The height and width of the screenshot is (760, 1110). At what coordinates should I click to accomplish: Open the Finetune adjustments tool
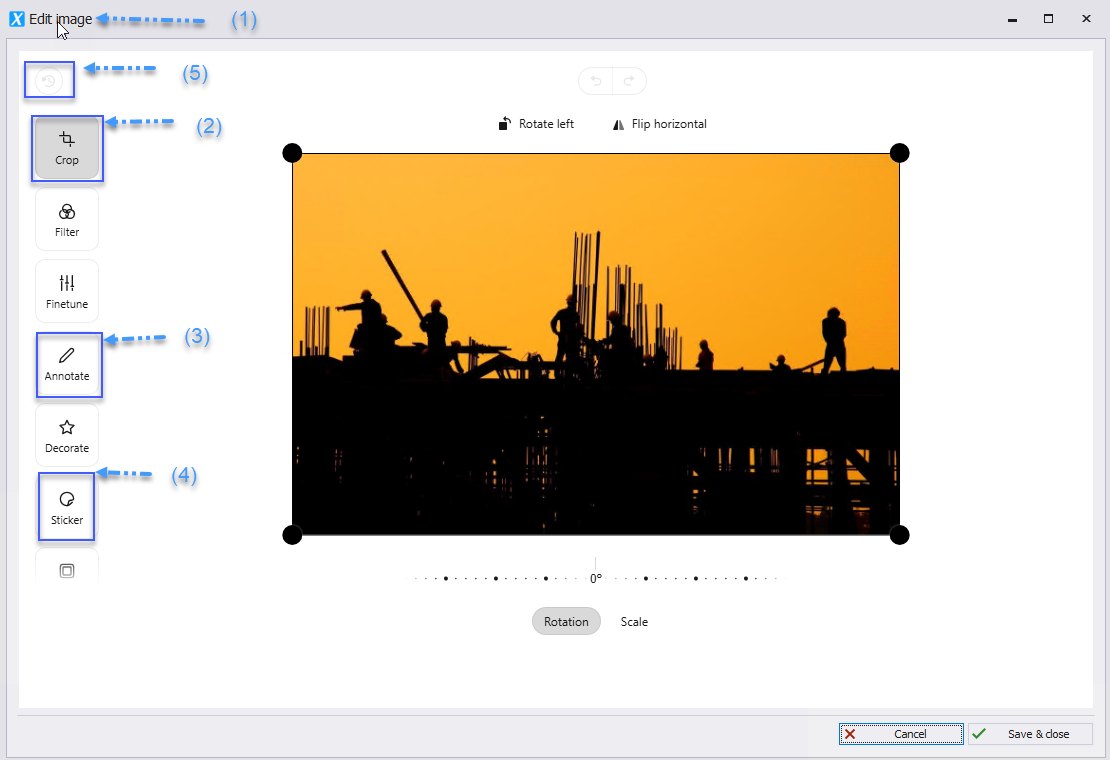(67, 292)
